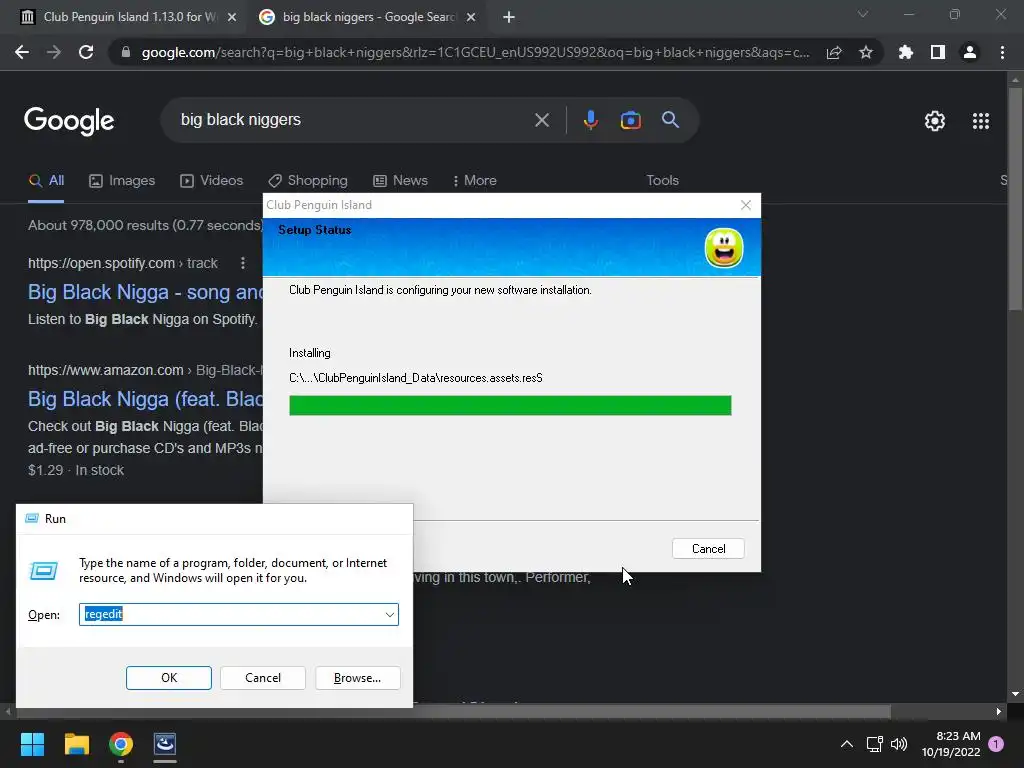Open Google quick settings gear
This screenshot has width=1024, height=768.
(x=935, y=121)
